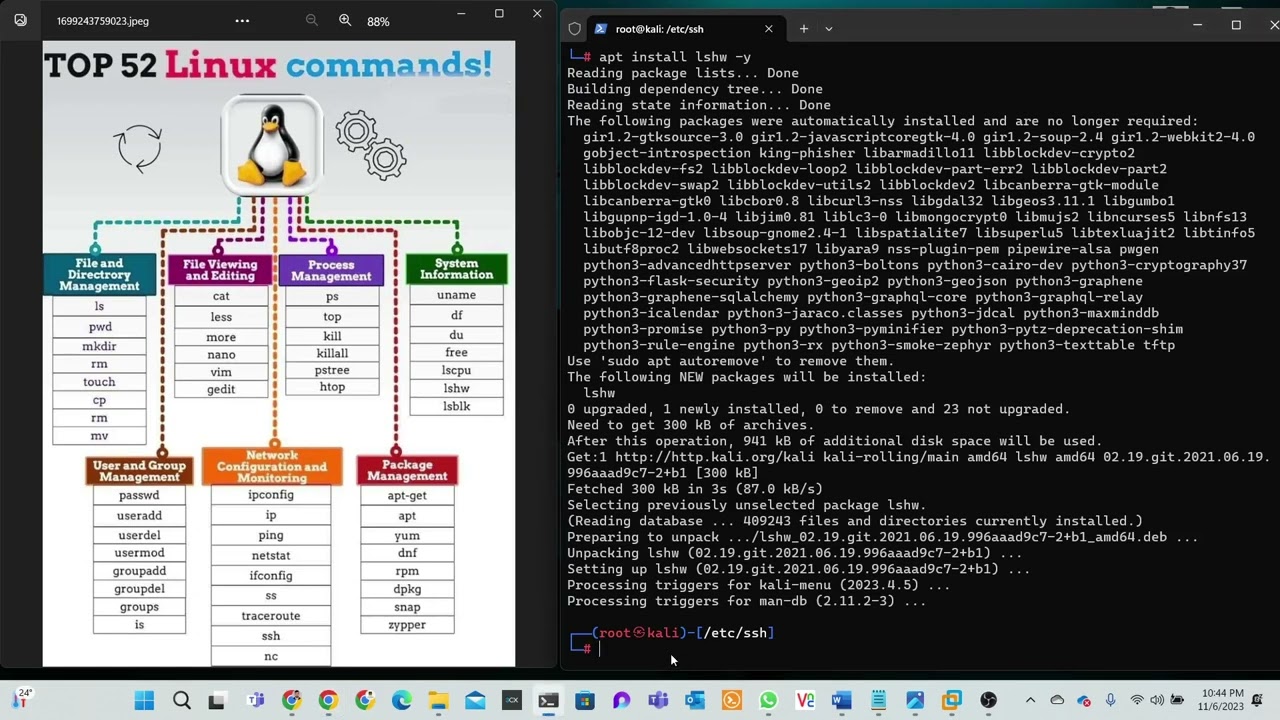Click the Photos app image icon beside filename
The width and height of the screenshot is (1280, 720).
tap(20, 20)
